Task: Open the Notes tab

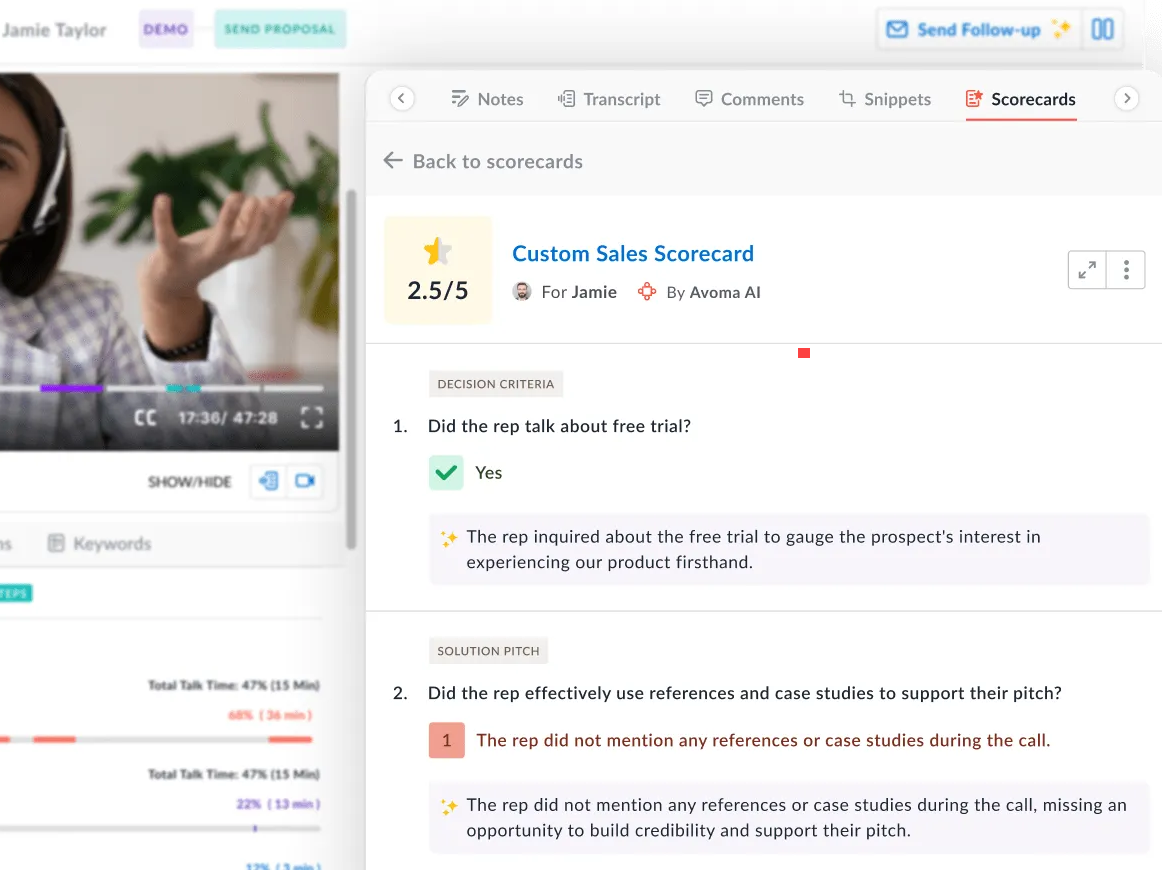Action: coord(487,99)
